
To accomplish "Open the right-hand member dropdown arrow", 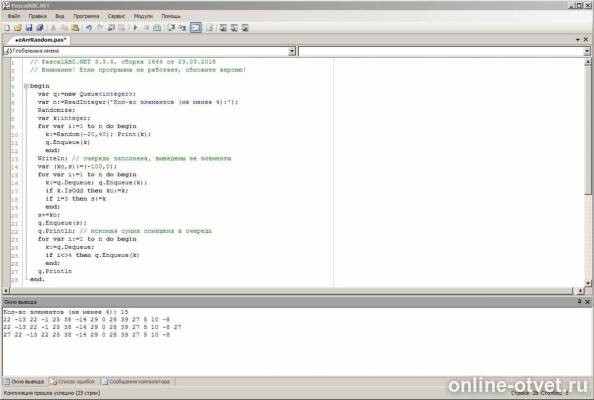I will click(587, 51).
